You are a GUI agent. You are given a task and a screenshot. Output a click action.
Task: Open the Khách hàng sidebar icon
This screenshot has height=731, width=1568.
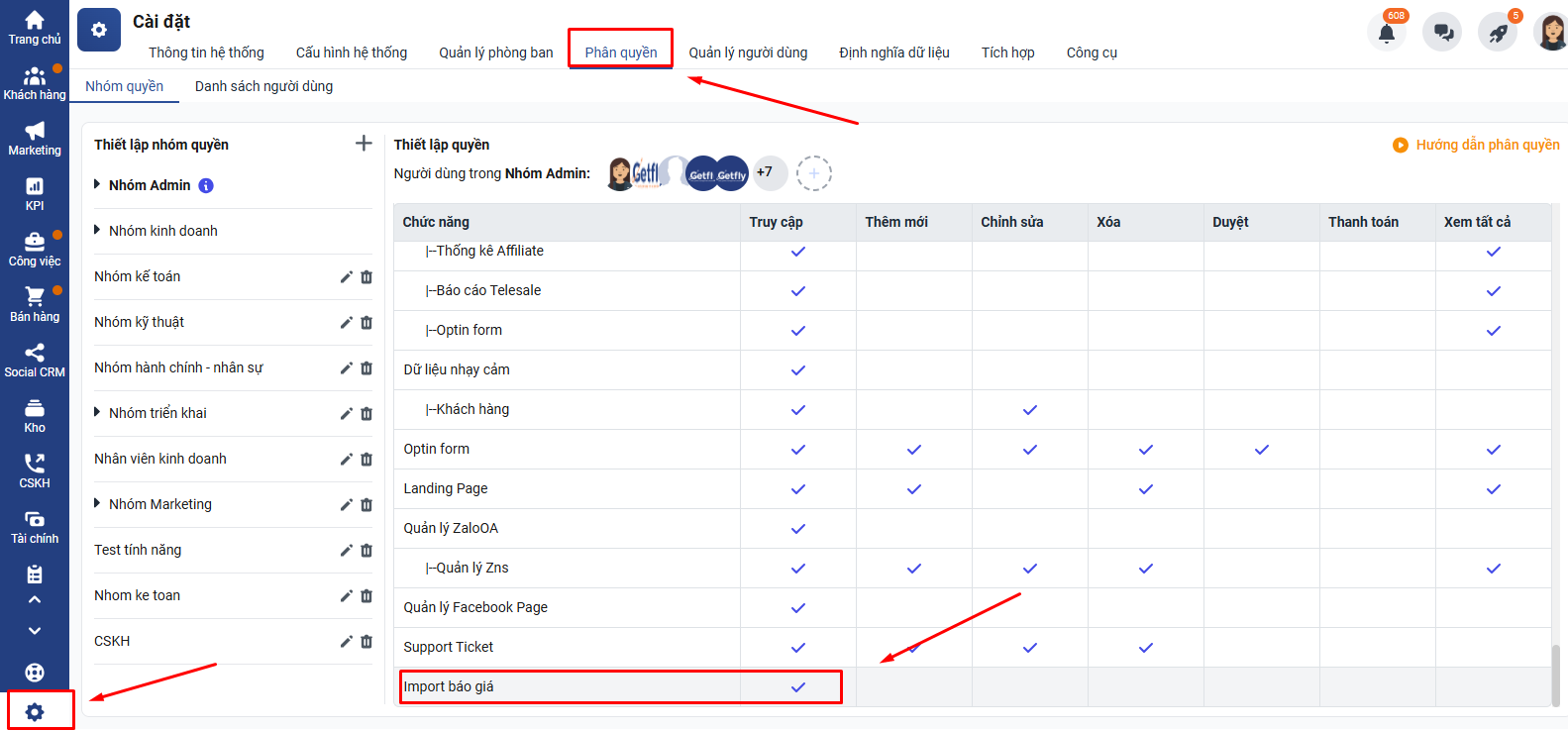[x=35, y=77]
